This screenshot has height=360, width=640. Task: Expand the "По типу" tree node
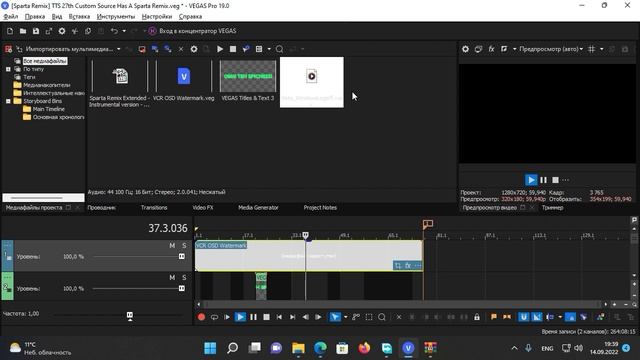click(x=8, y=69)
